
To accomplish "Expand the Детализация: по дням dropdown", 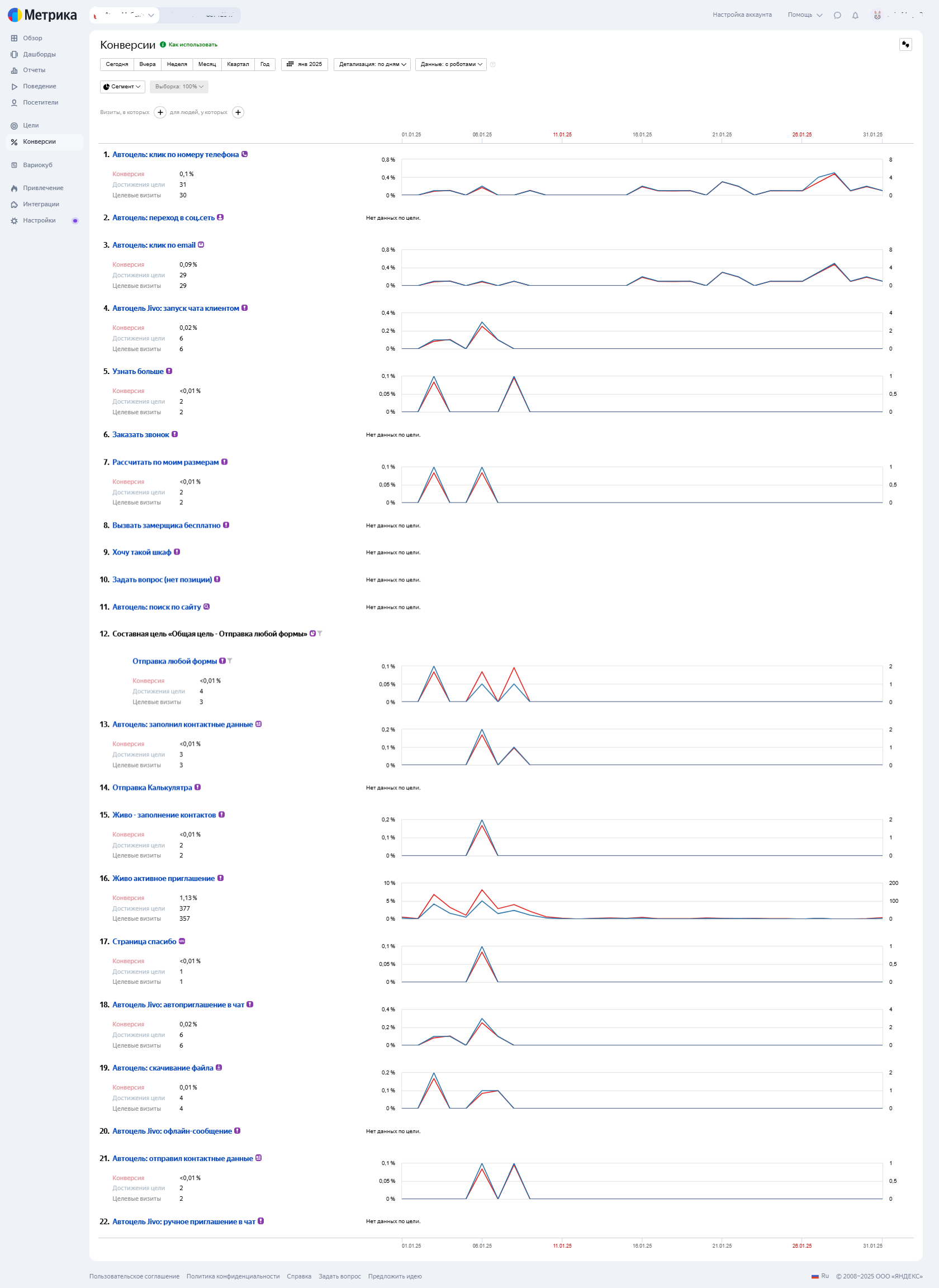I will (372, 64).
